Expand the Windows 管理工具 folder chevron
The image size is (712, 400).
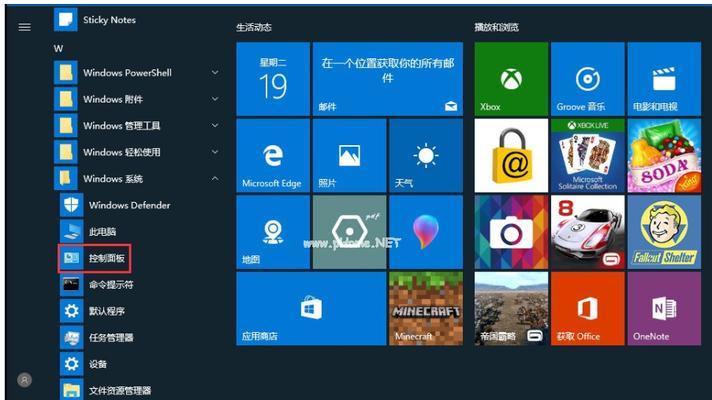pos(215,126)
